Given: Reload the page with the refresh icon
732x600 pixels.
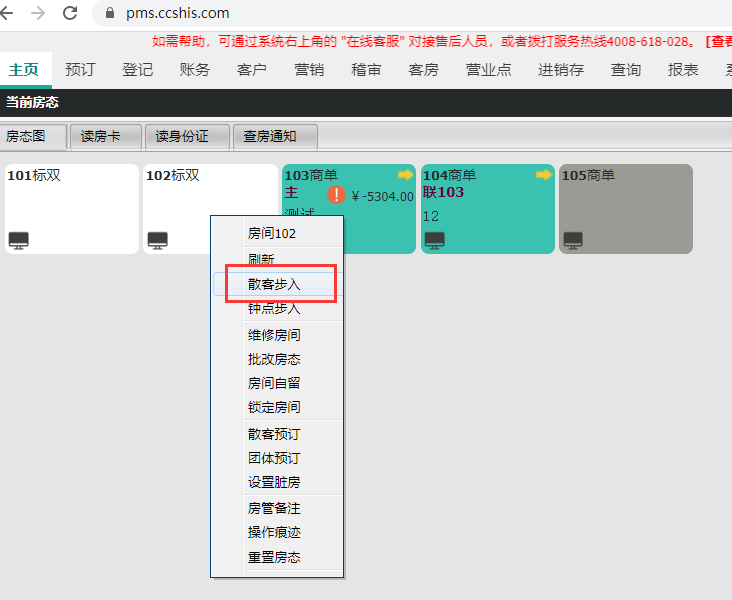Looking at the screenshot, I should point(70,13).
